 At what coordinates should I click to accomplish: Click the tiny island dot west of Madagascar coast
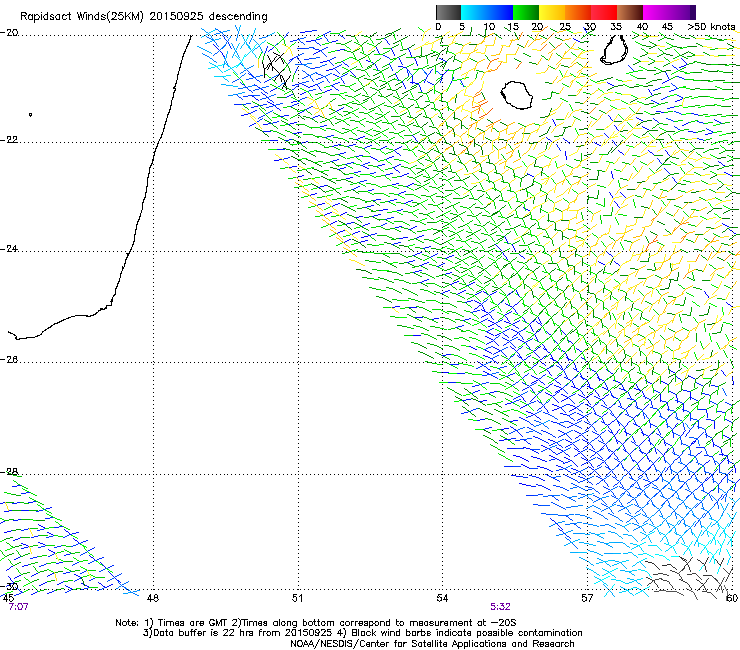click(x=31, y=115)
